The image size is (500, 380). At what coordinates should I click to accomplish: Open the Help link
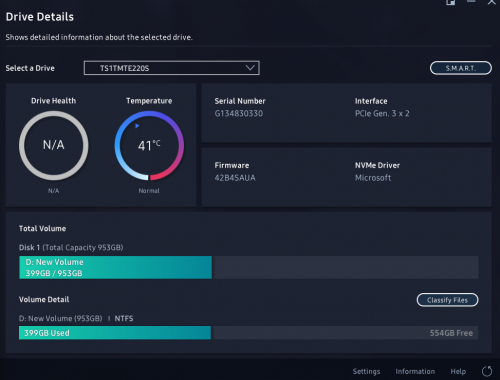point(458,371)
